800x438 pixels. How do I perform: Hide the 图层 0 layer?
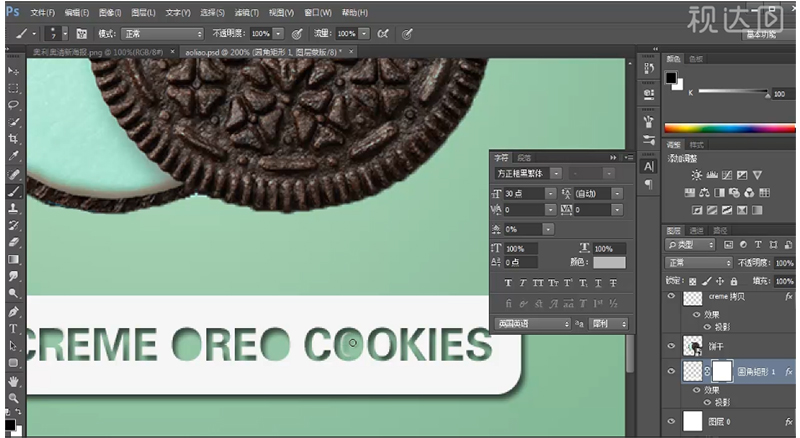671,421
